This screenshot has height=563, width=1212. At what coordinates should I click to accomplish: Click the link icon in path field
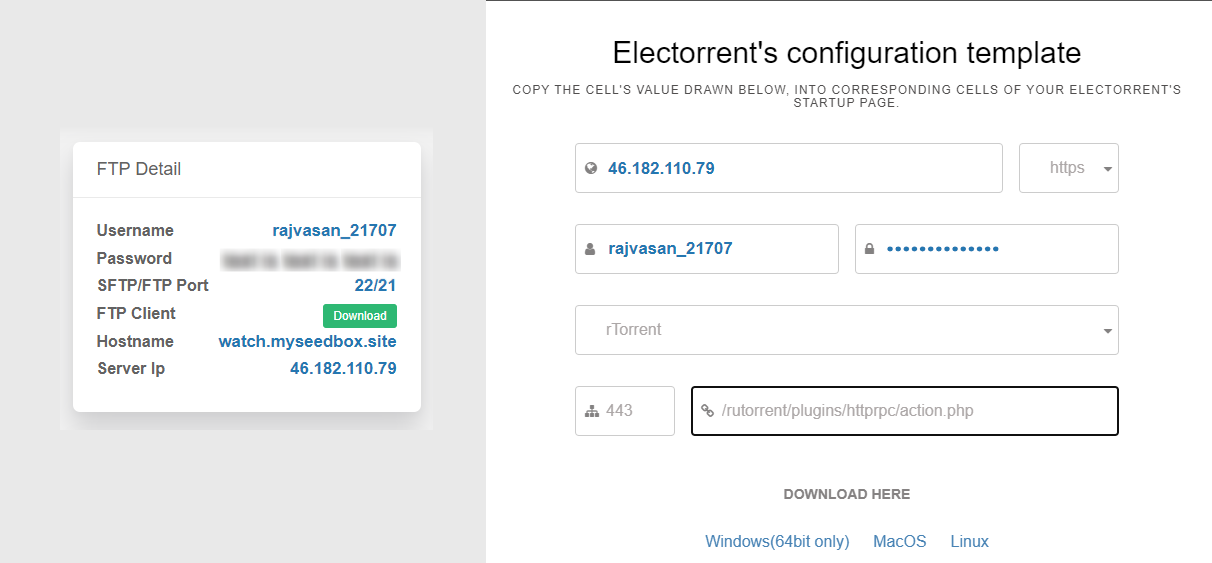coord(707,411)
